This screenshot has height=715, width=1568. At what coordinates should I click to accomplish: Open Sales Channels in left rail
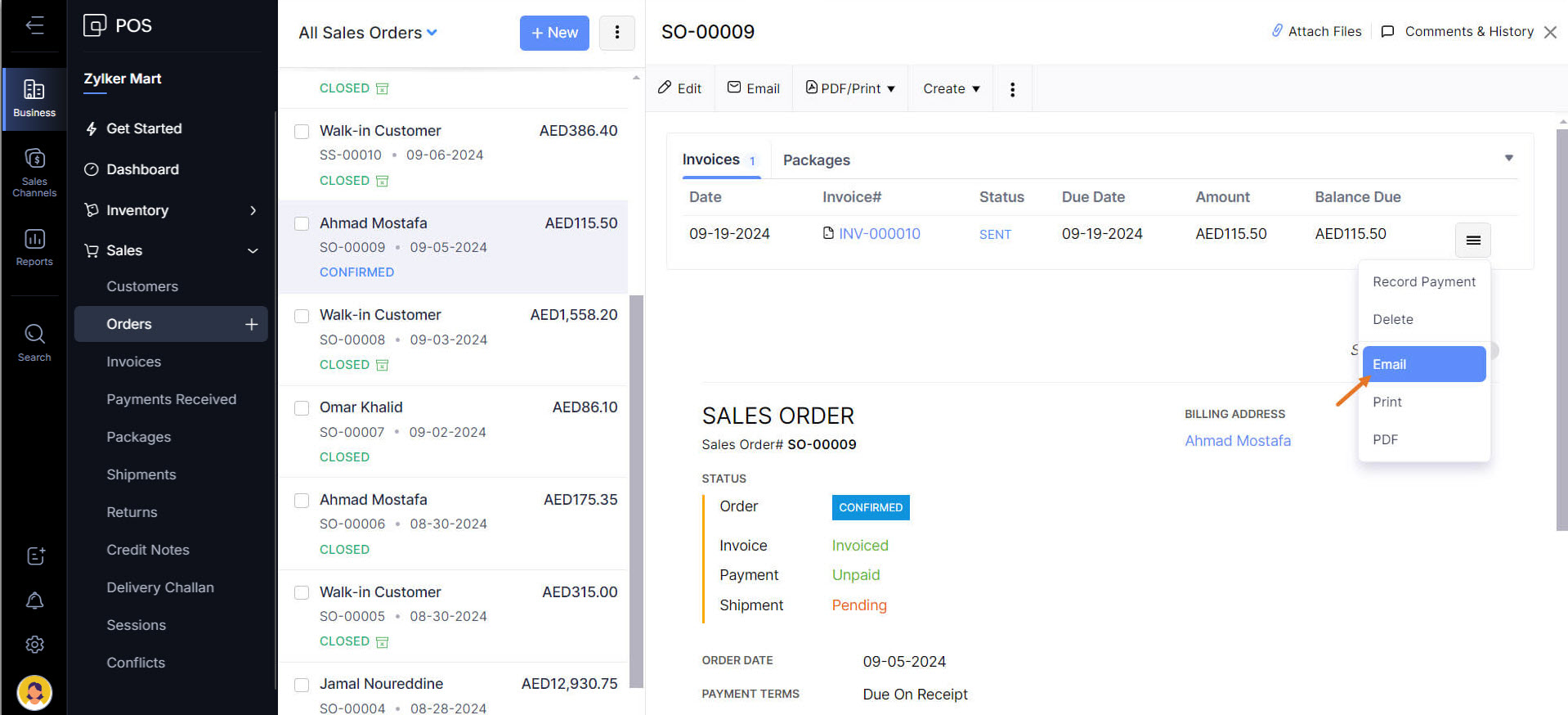34,172
